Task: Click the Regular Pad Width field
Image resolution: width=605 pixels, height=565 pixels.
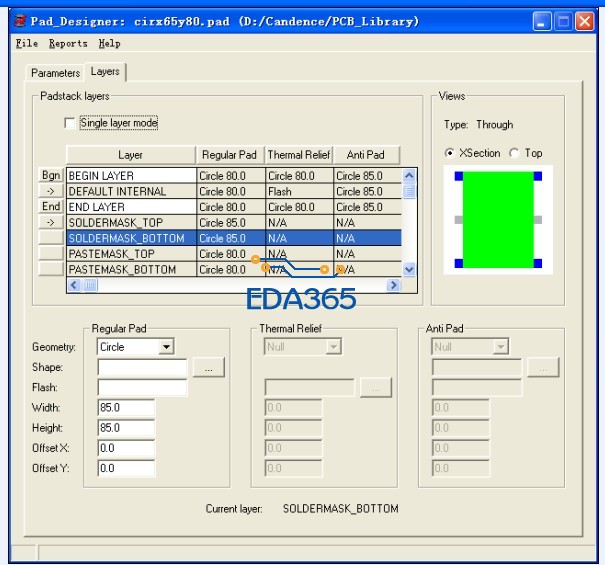Action: (126, 408)
